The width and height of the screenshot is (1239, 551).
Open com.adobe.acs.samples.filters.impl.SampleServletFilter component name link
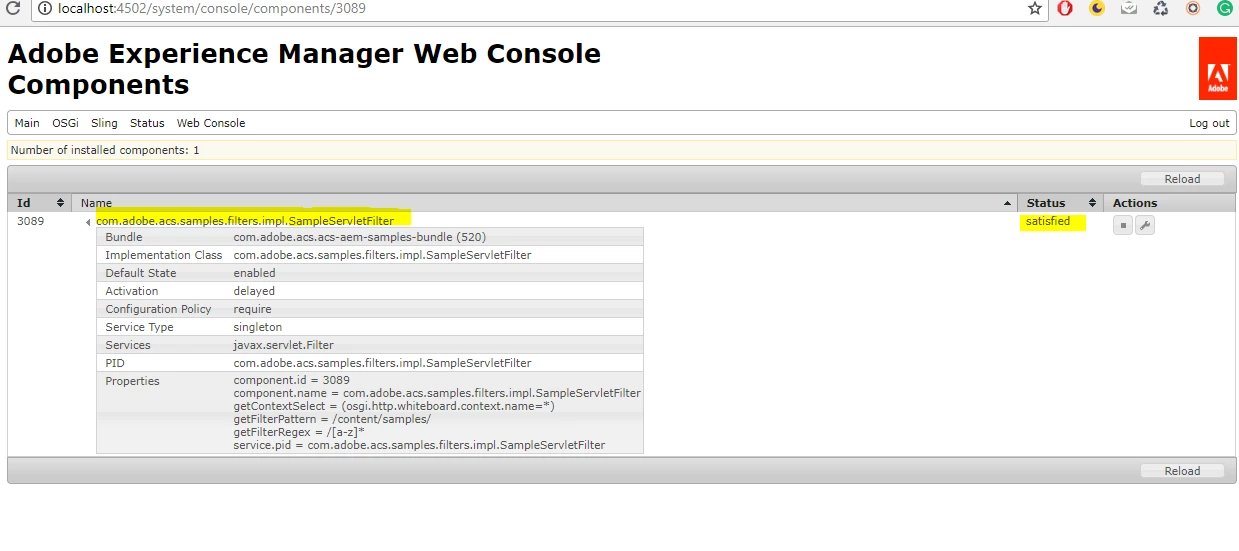pos(245,221)
